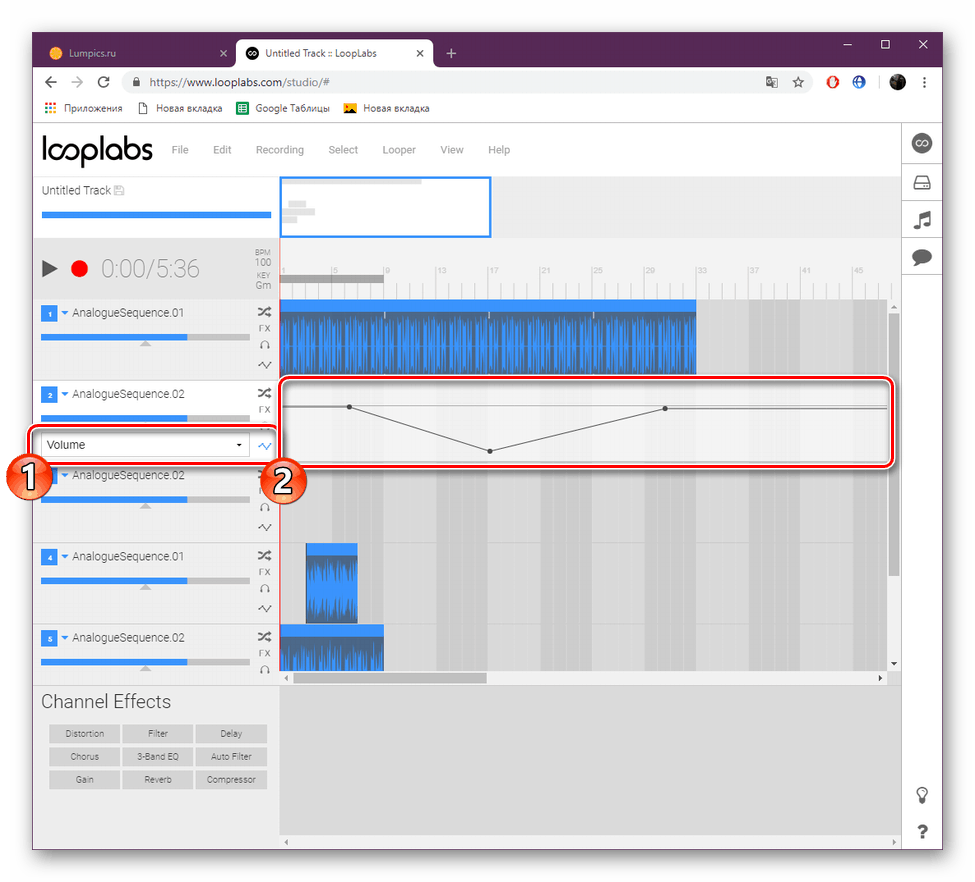Open the File menu
The image size is (975, 882).
[180, 150]
